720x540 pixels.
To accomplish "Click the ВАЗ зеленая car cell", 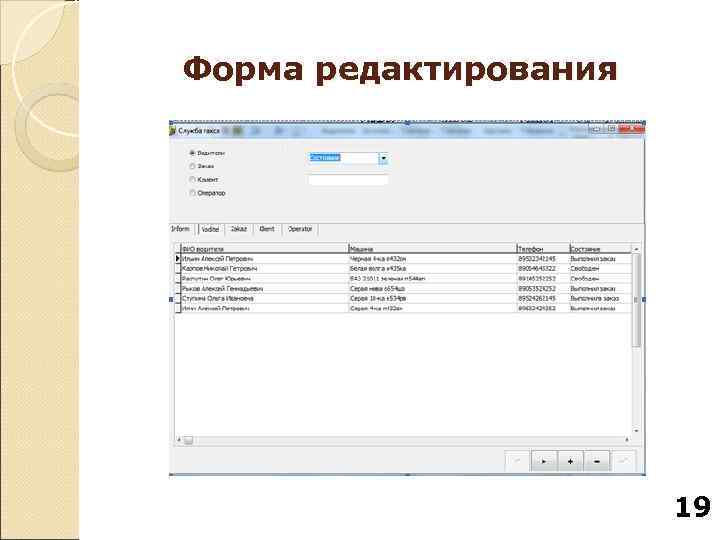I will tap(433, 279).
